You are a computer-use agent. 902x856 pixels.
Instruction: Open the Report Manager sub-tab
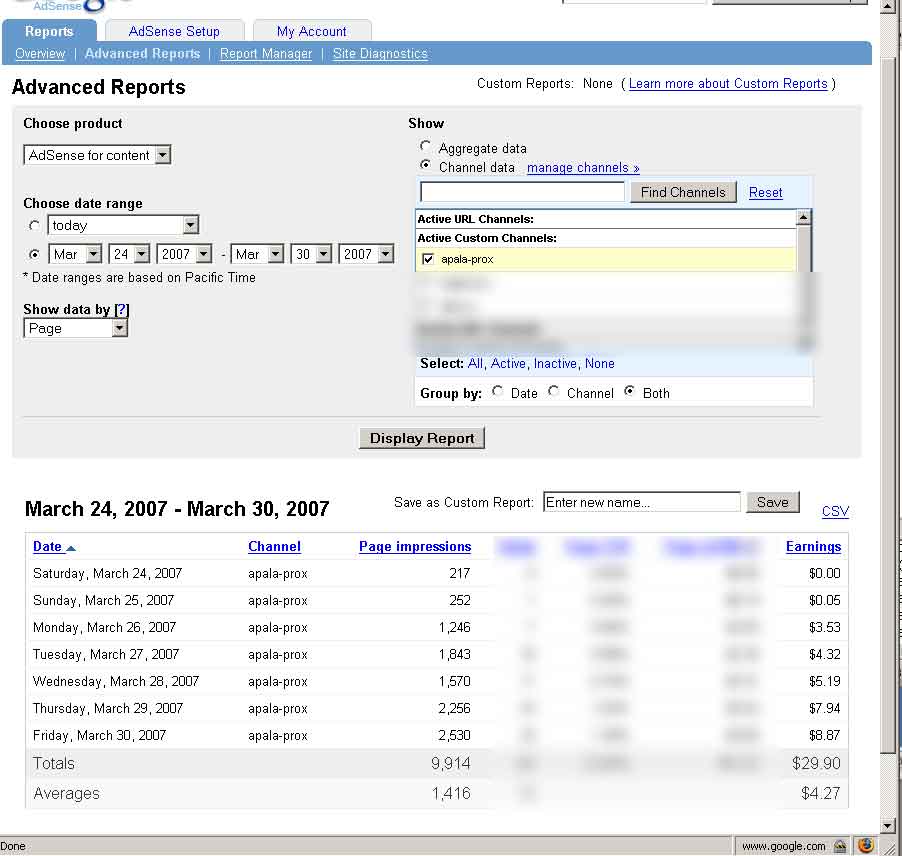pyautogui.click(x=266, y=54)
